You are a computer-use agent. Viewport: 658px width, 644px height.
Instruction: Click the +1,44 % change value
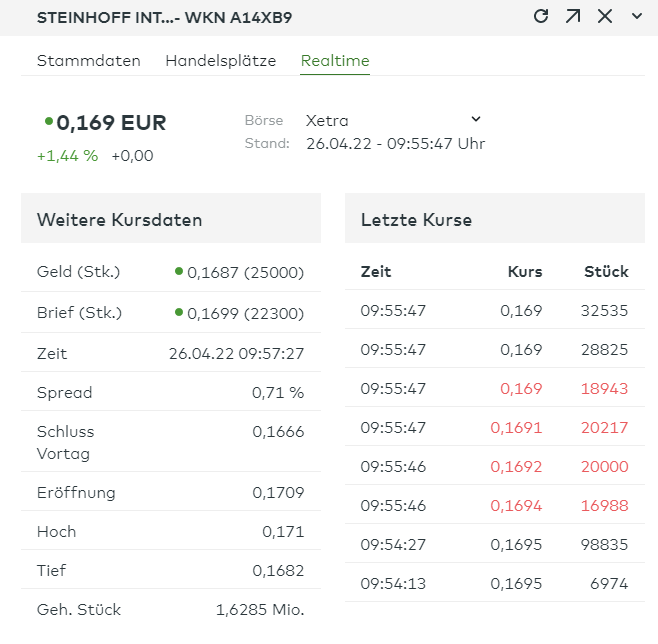point(67,155)
